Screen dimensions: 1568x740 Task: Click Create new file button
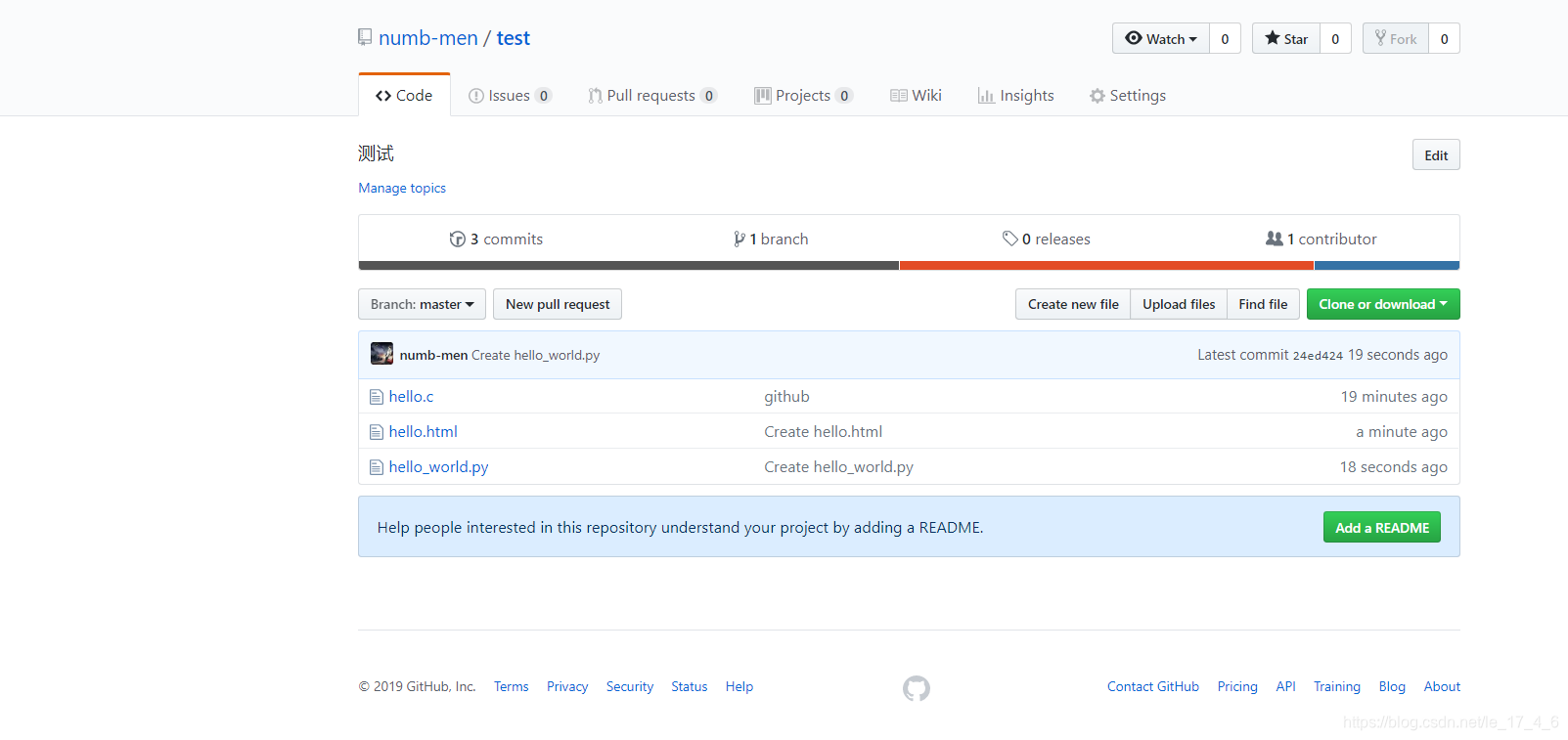click(x=1073, y=304)
